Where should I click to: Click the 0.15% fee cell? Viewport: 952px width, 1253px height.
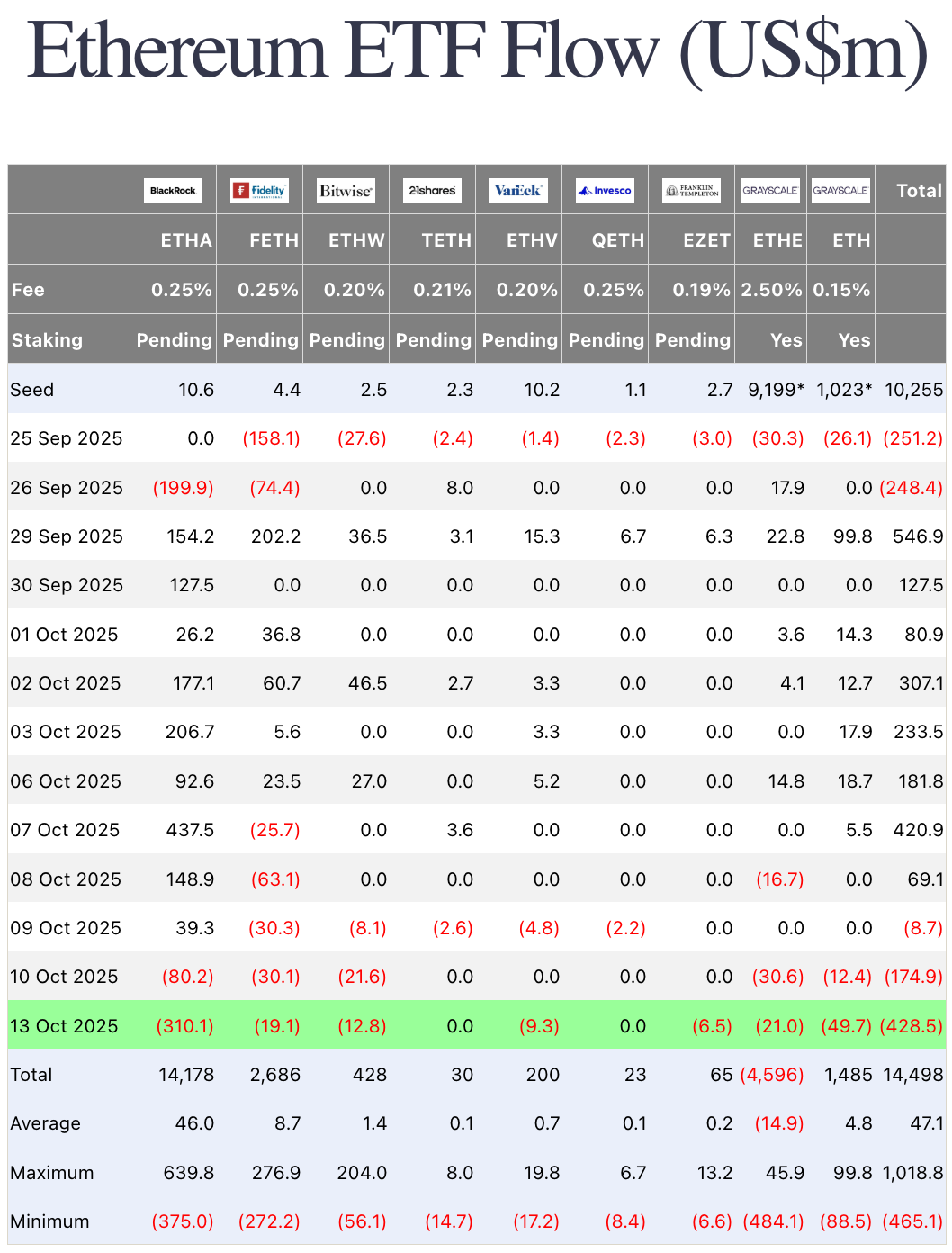pyautogui.click(x=841, y=290)
